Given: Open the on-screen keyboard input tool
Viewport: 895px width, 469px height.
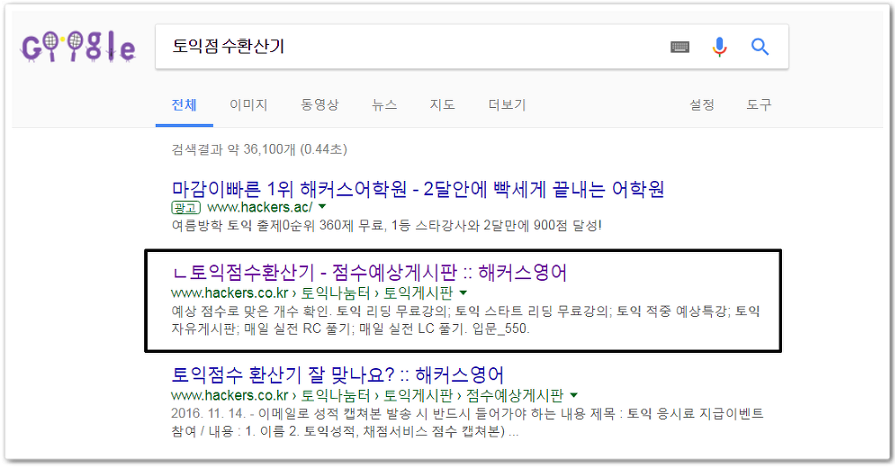Looking at the screenshot, I should coord(679,47).
